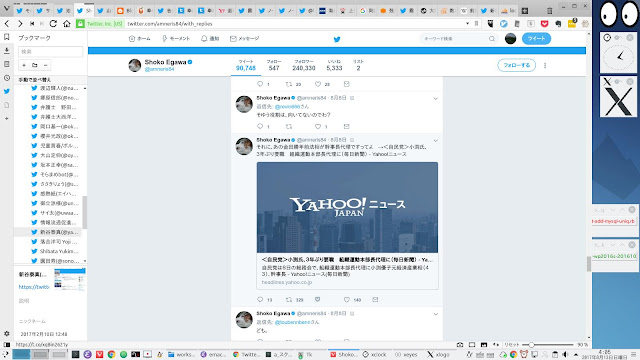Toggle page tiling in the status bar
640x360 pixels.
pos(472,344)
